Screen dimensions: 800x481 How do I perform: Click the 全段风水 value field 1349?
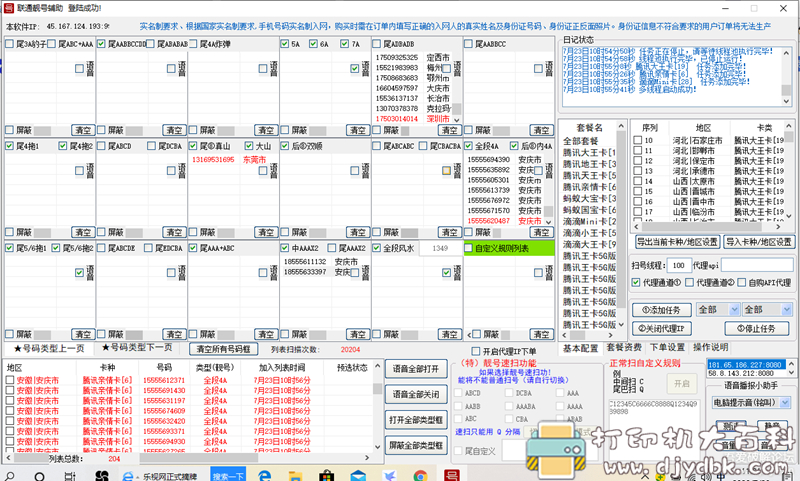[440, 248]
